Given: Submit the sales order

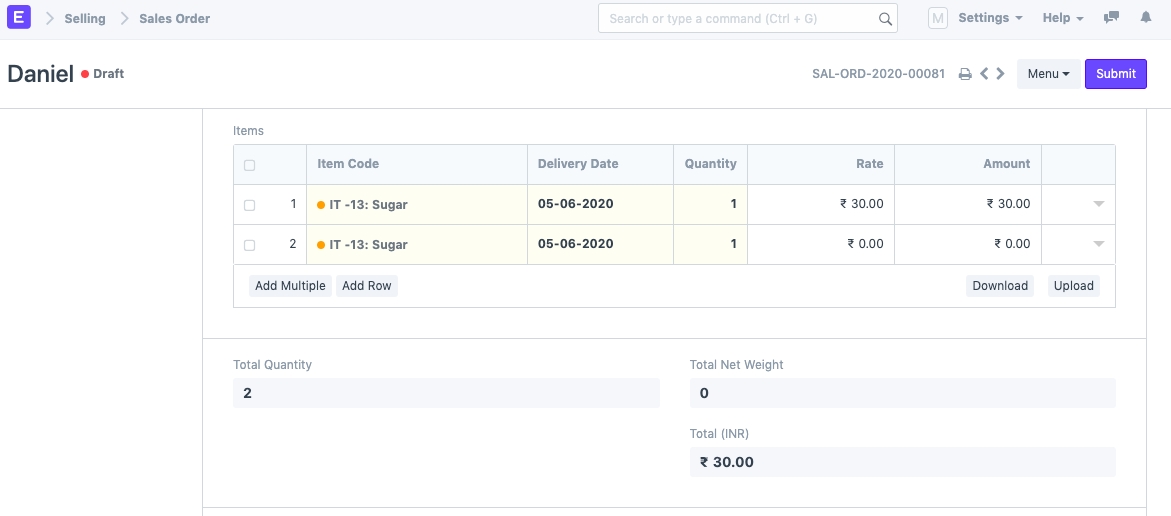Looking at the screenshot, I should click(x=1115, y=74).
